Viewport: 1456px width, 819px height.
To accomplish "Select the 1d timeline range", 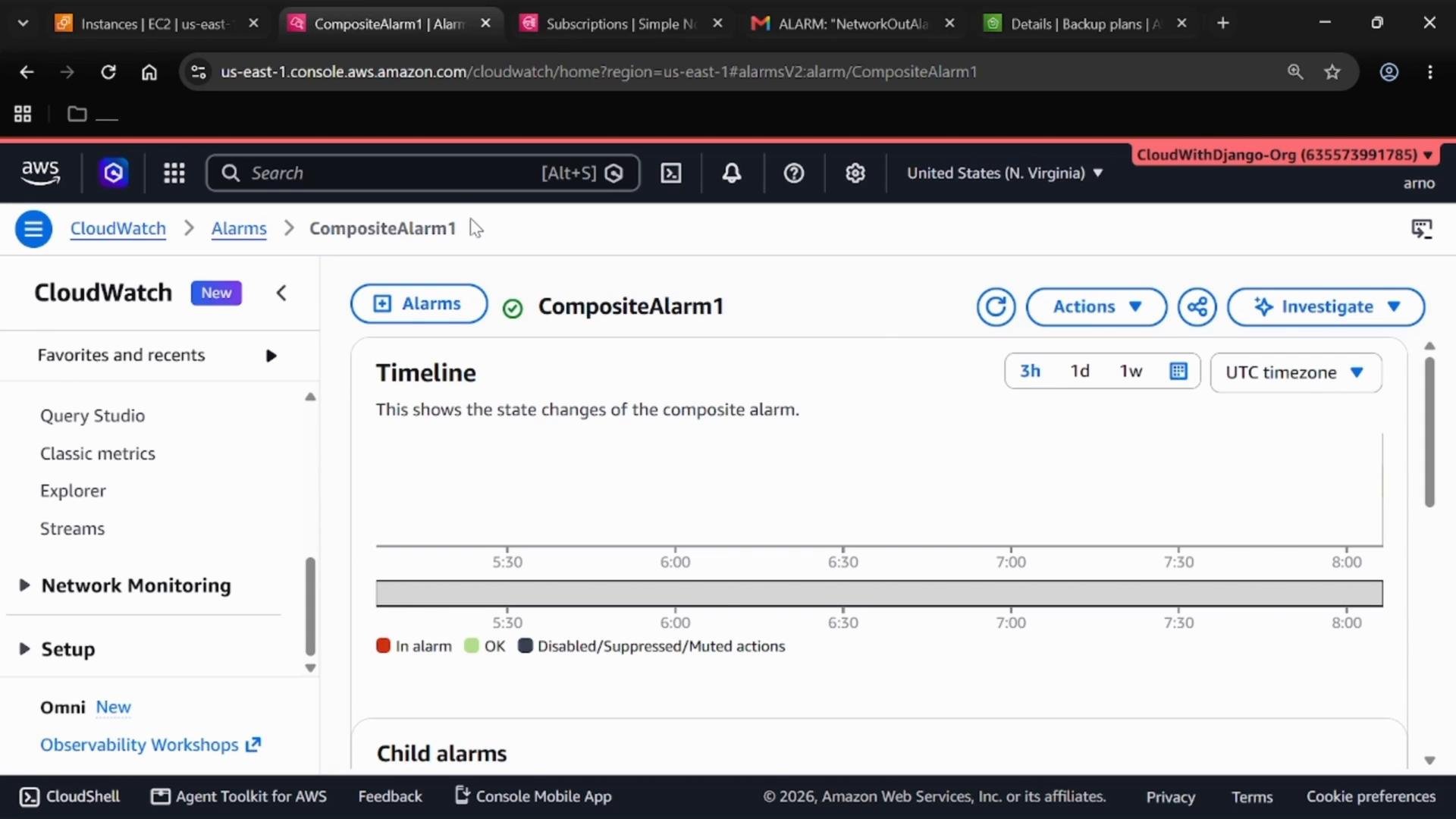I will (1080, 371).
